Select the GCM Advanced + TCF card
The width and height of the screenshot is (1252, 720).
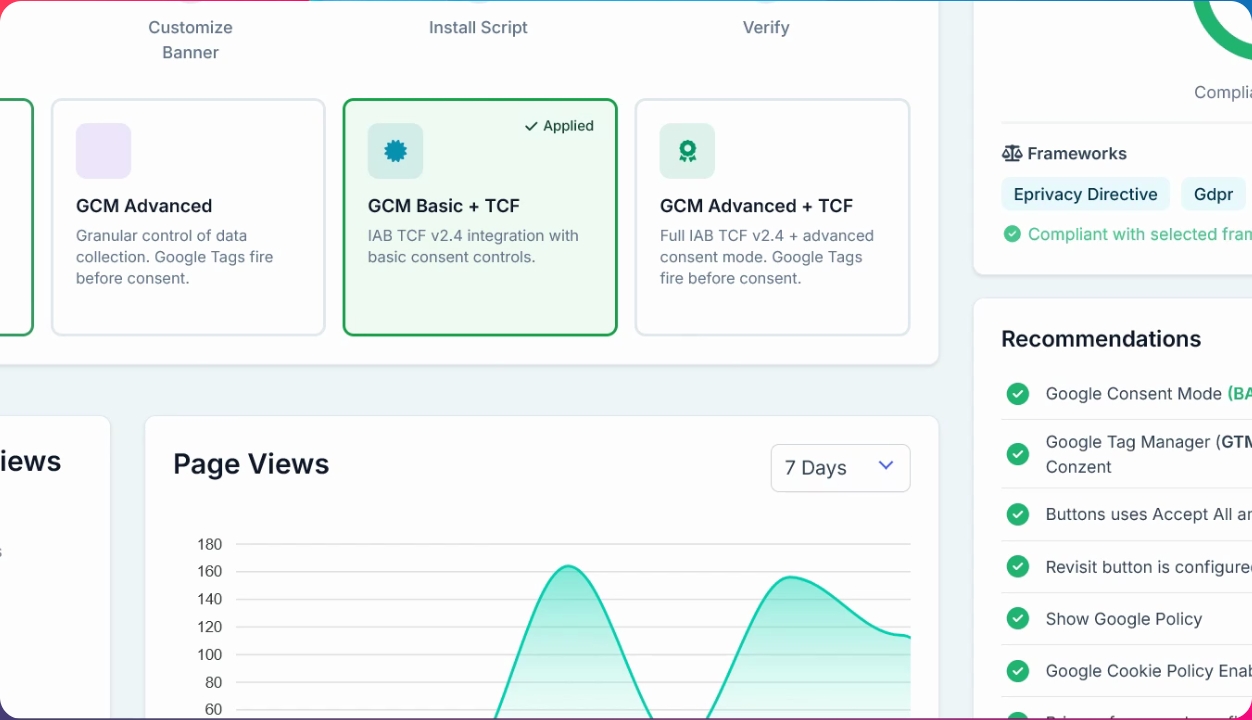(x=772, y=217)
